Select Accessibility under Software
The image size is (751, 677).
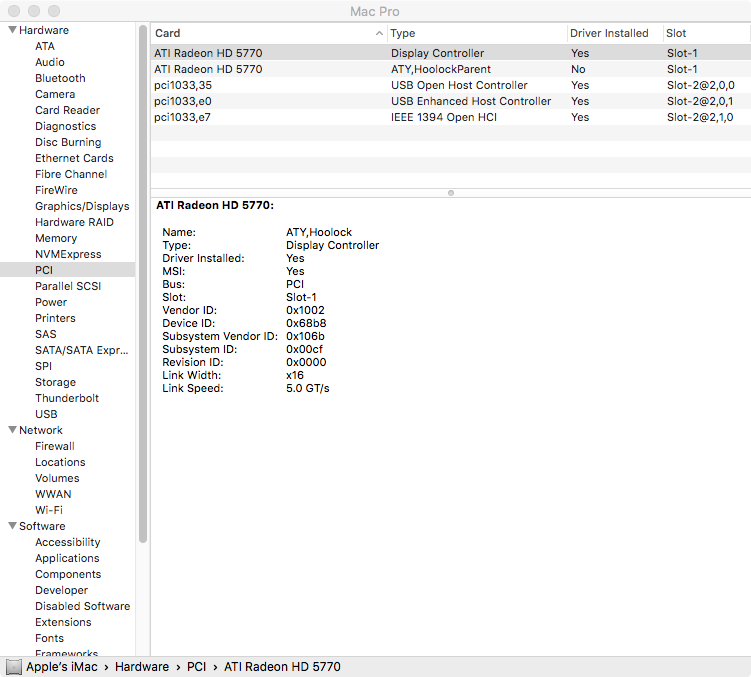(68, 542)
